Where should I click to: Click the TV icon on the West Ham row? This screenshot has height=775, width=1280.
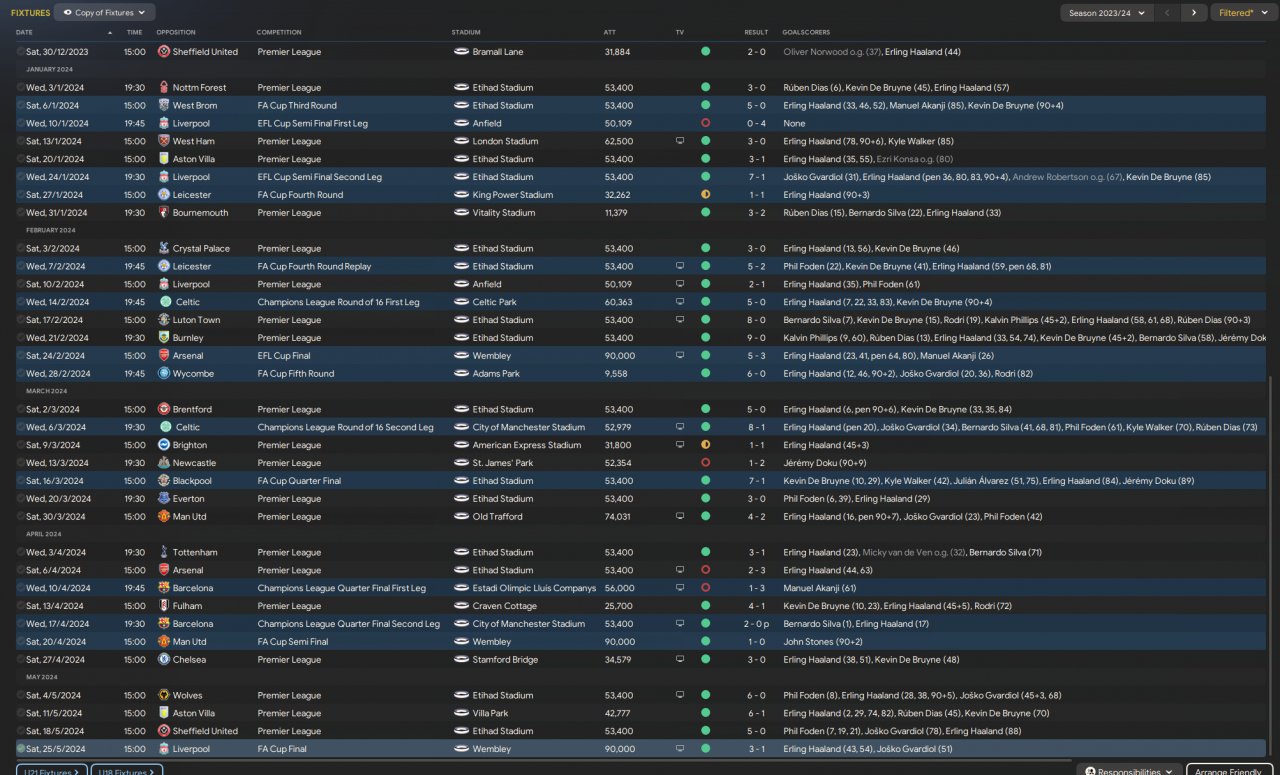click(680, 142)
